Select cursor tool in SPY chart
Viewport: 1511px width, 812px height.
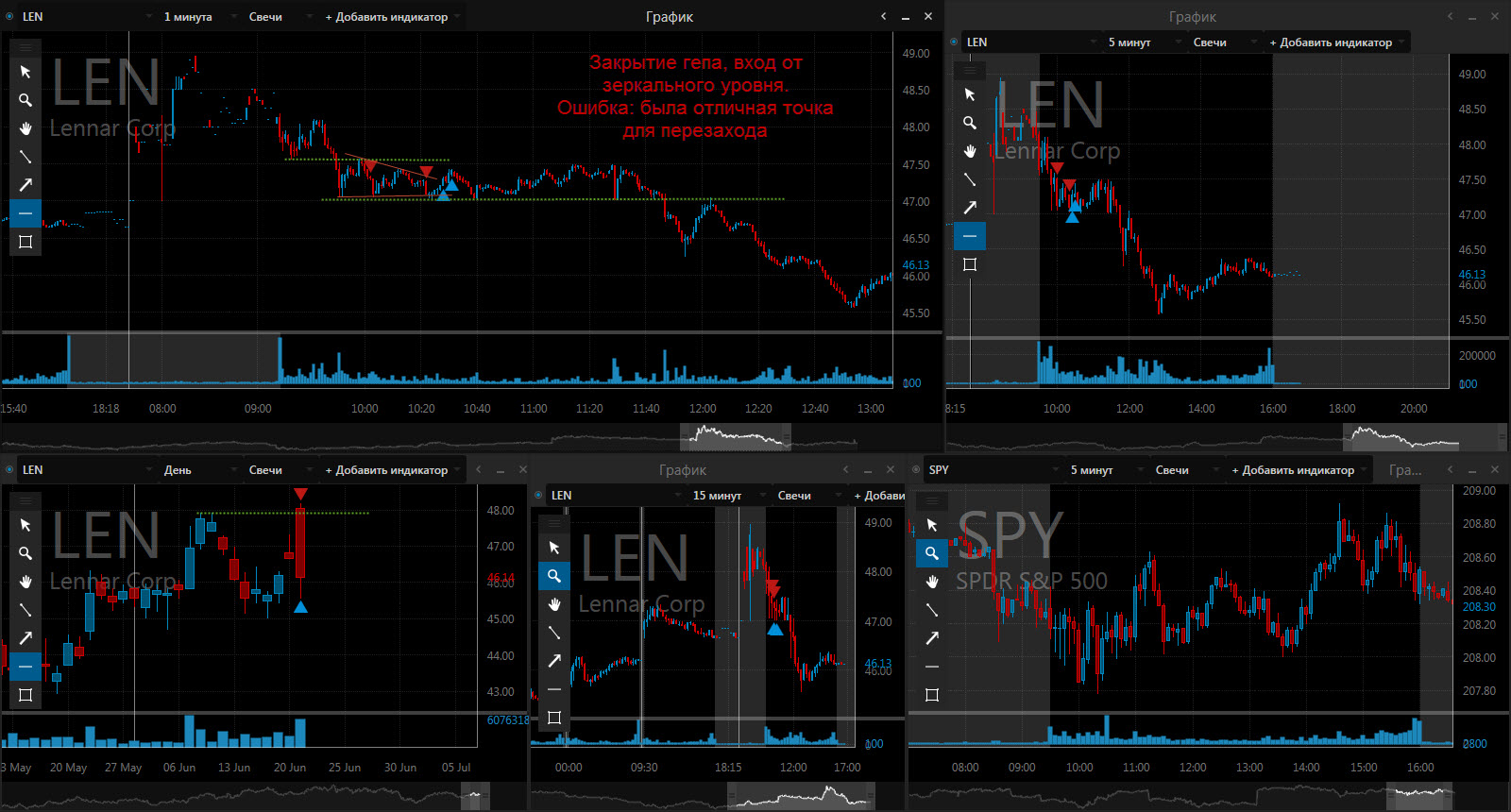click(x=932, y=525)
